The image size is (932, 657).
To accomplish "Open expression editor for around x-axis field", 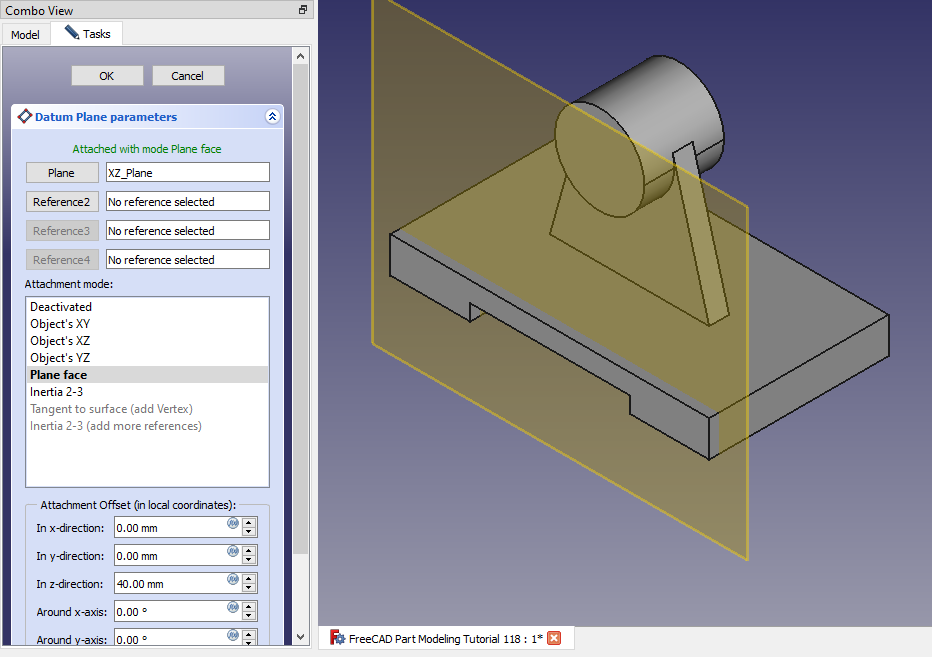I will pyautogui.click(x=233, y=607).
